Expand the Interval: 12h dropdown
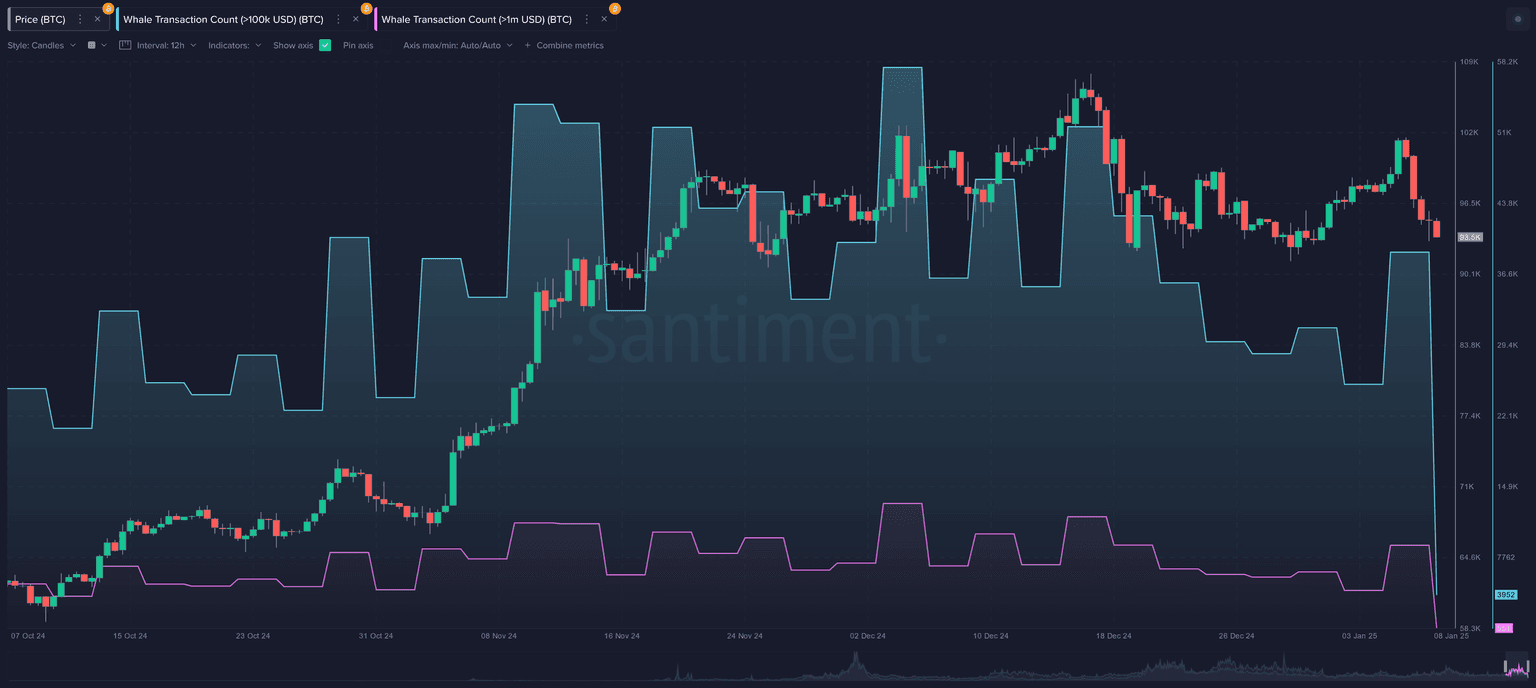This screenshot has height=688, width=1536. coord(165,45)
